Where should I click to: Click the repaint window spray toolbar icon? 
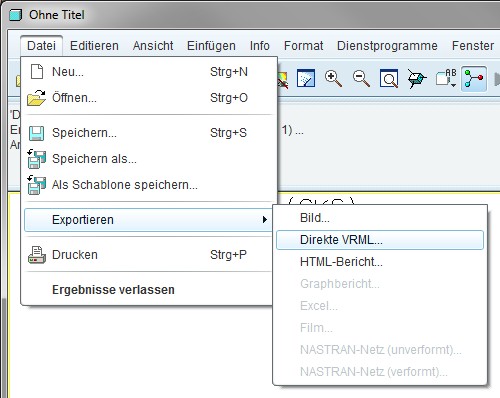click(x=306, y=79)
